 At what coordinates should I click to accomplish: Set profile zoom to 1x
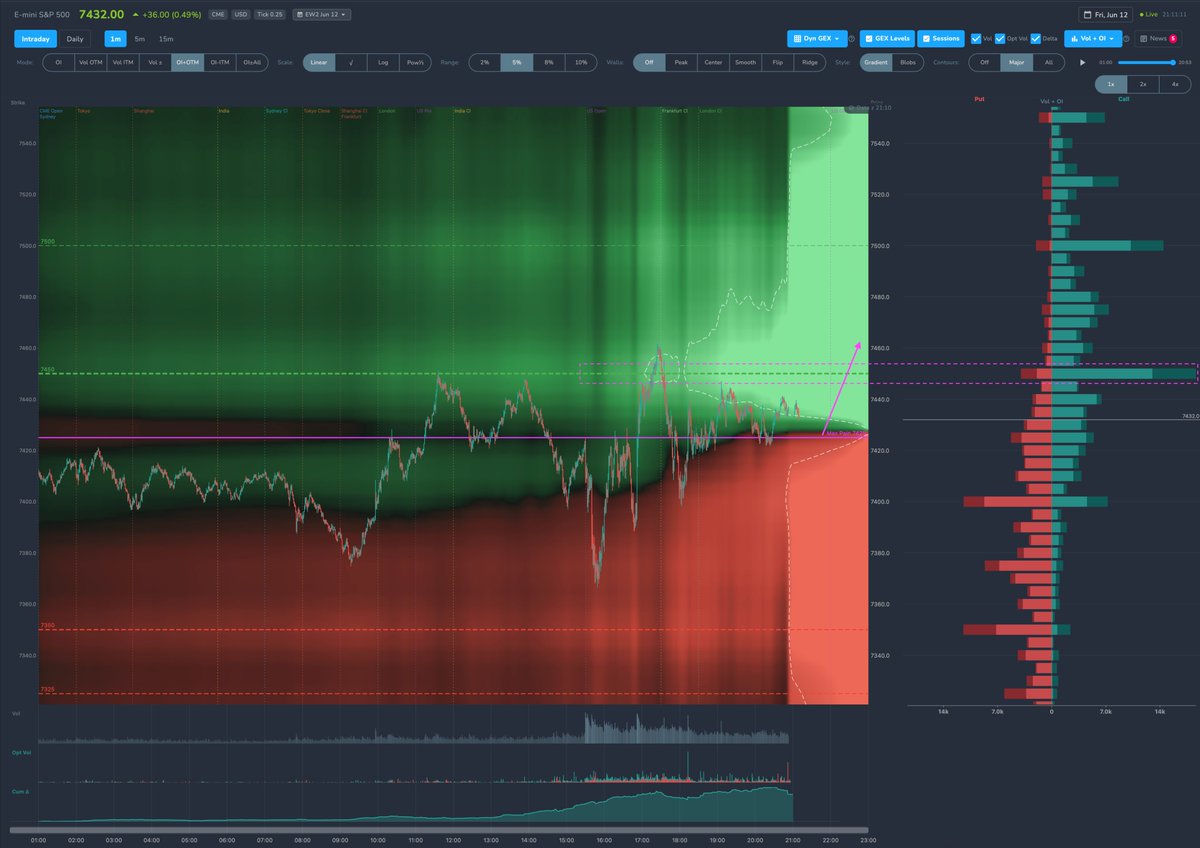1110,85
